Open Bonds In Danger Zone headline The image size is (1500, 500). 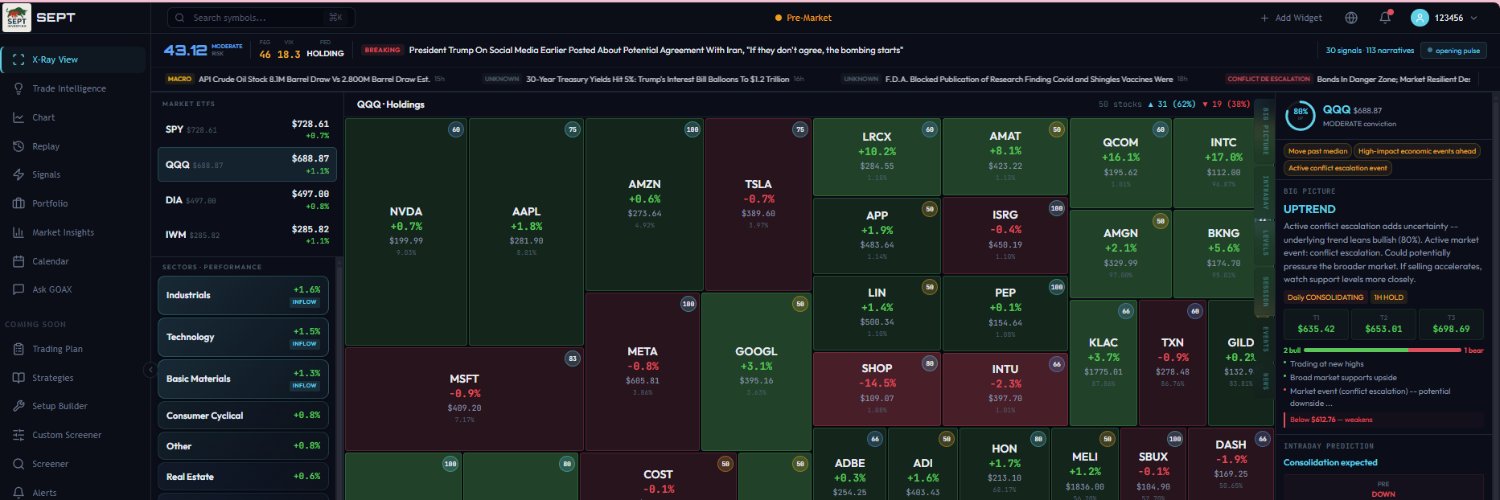click(x=1394, y=78)
